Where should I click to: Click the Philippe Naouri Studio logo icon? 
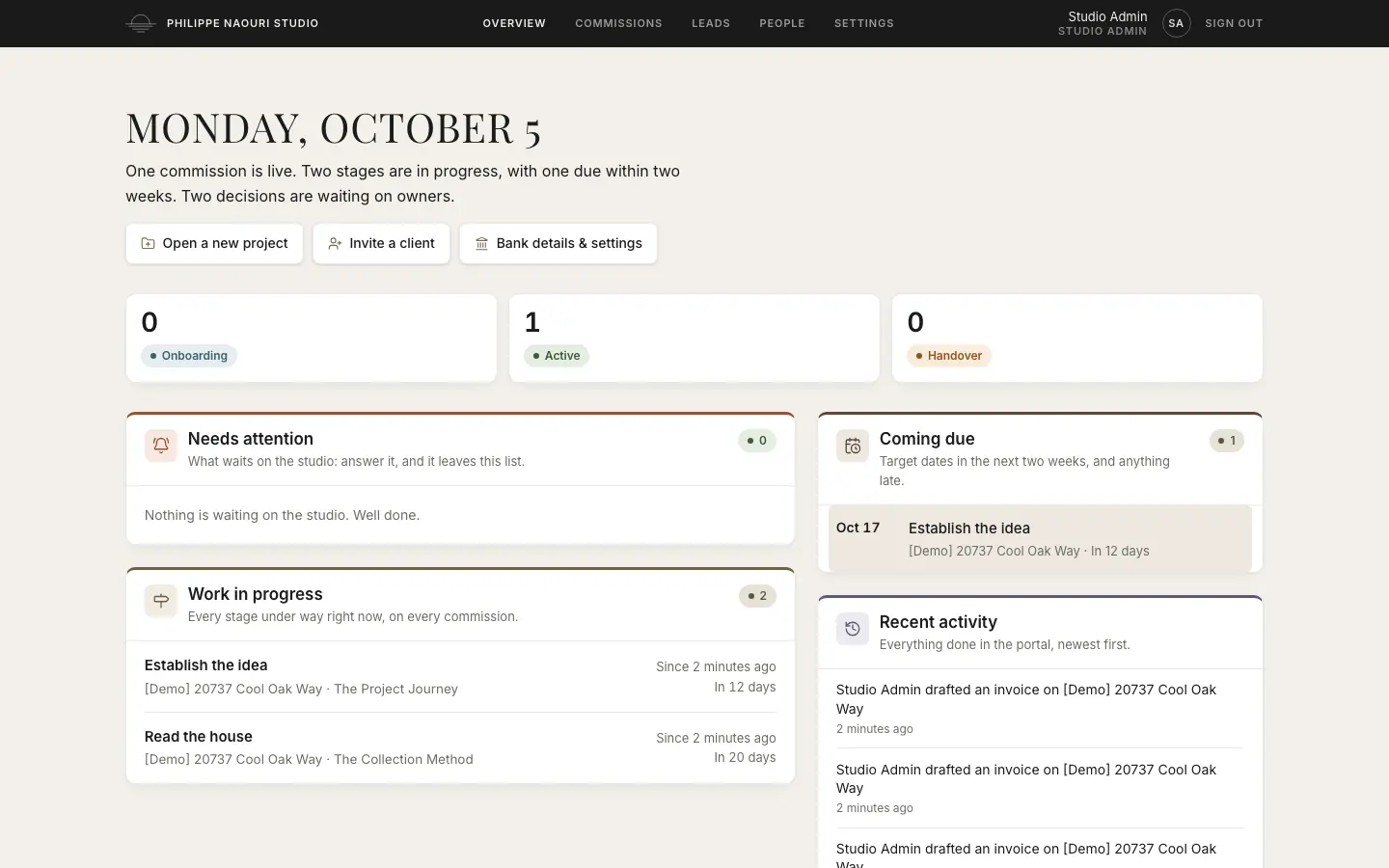point(141,23)
